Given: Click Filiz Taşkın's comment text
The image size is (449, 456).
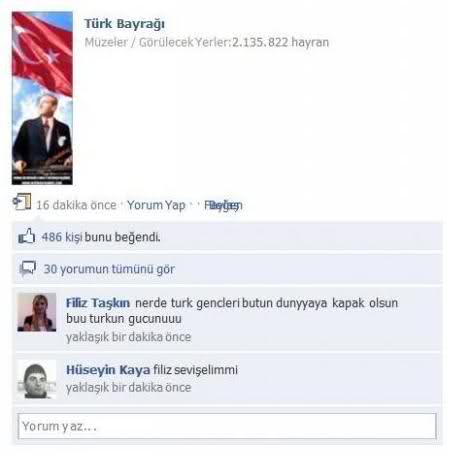Looking at the screenshot, I should click(x=232, y=311).
